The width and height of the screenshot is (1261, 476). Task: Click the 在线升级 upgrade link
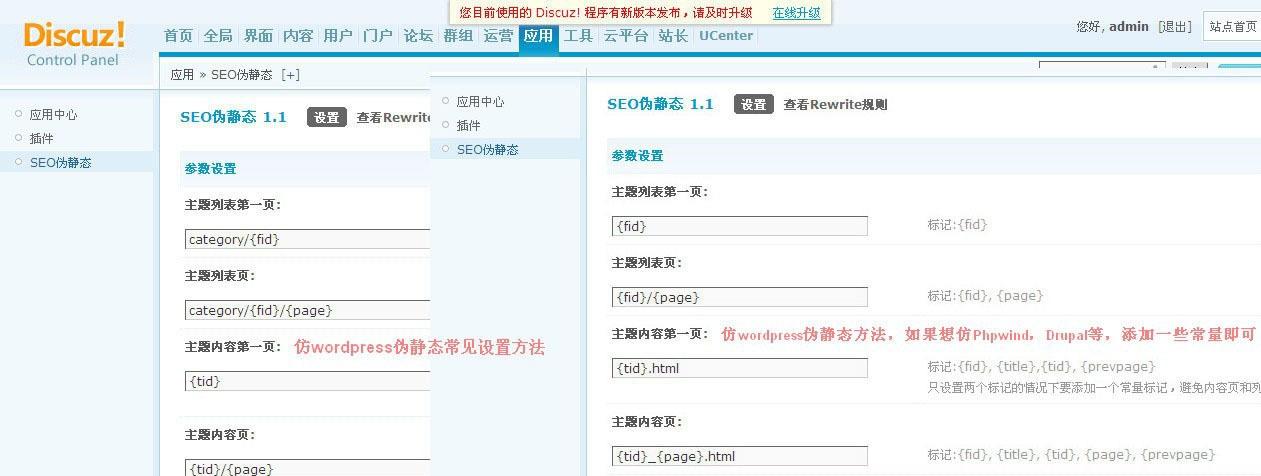coord(796,13)
